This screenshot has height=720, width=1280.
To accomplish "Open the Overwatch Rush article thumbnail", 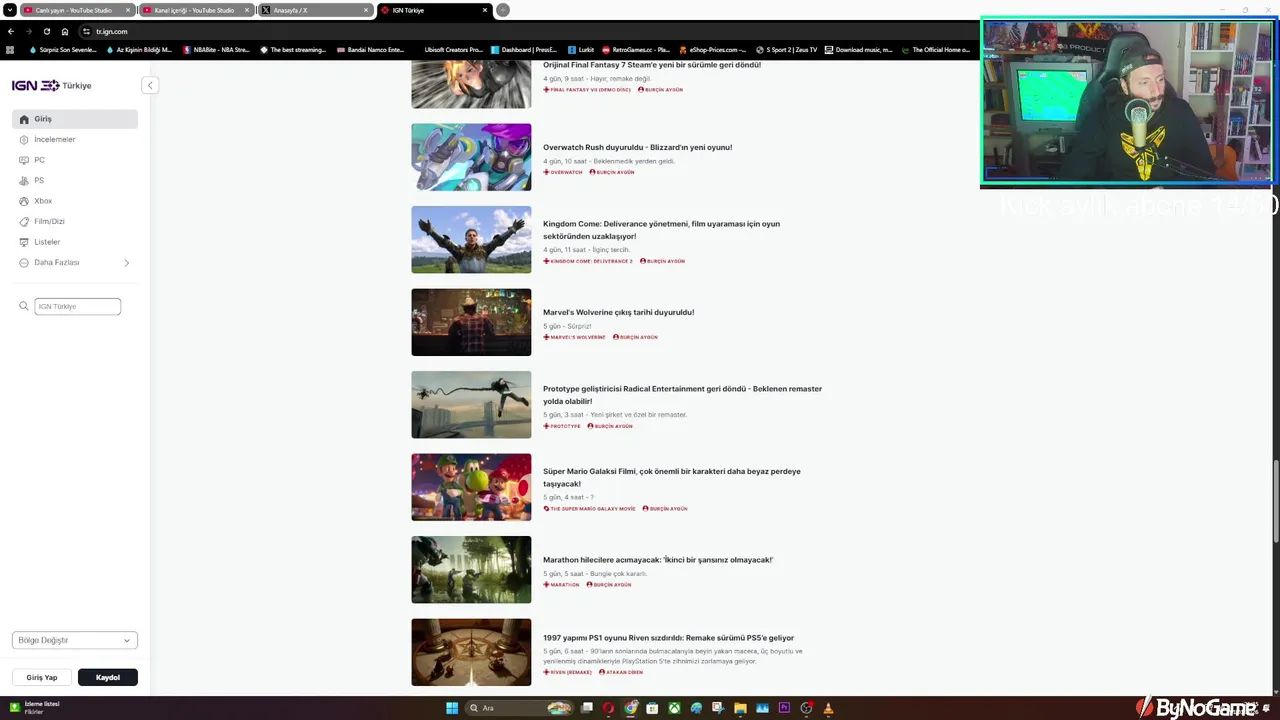I will click(x=471, y=157).
